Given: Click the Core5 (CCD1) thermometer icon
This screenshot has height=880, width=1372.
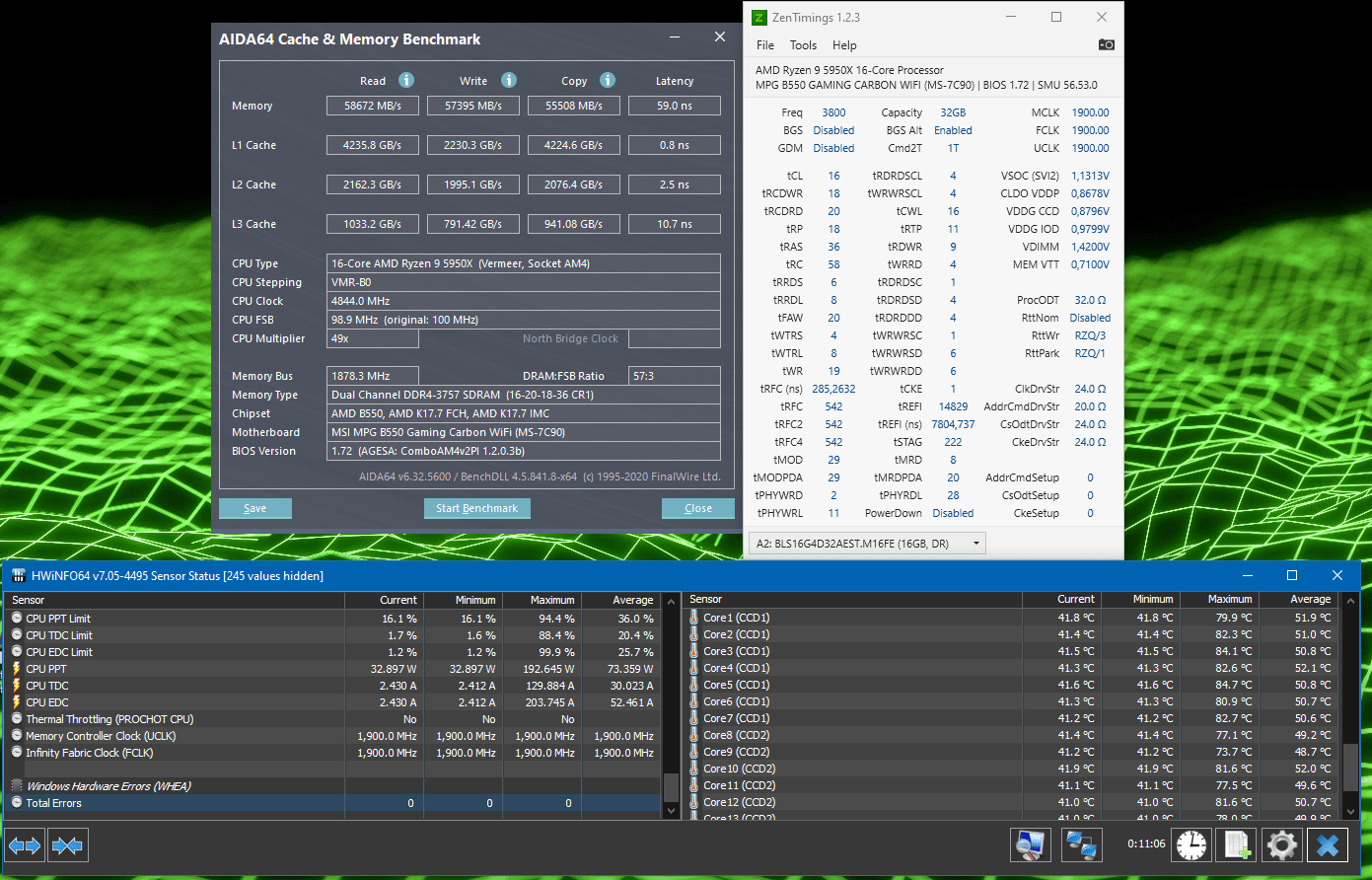Looking at the screenshot, I should 694,685.
